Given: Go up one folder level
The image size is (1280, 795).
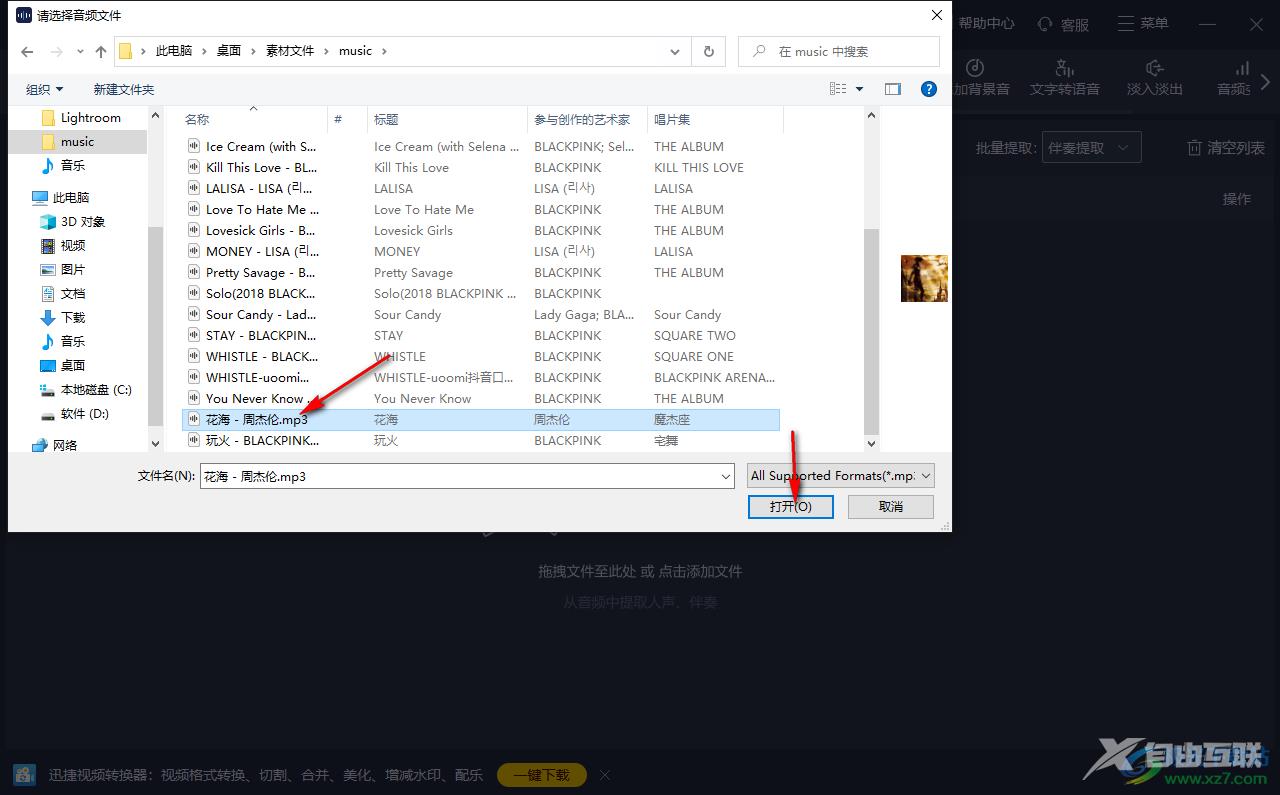Looking at the screenshot, I should point(101,51).
